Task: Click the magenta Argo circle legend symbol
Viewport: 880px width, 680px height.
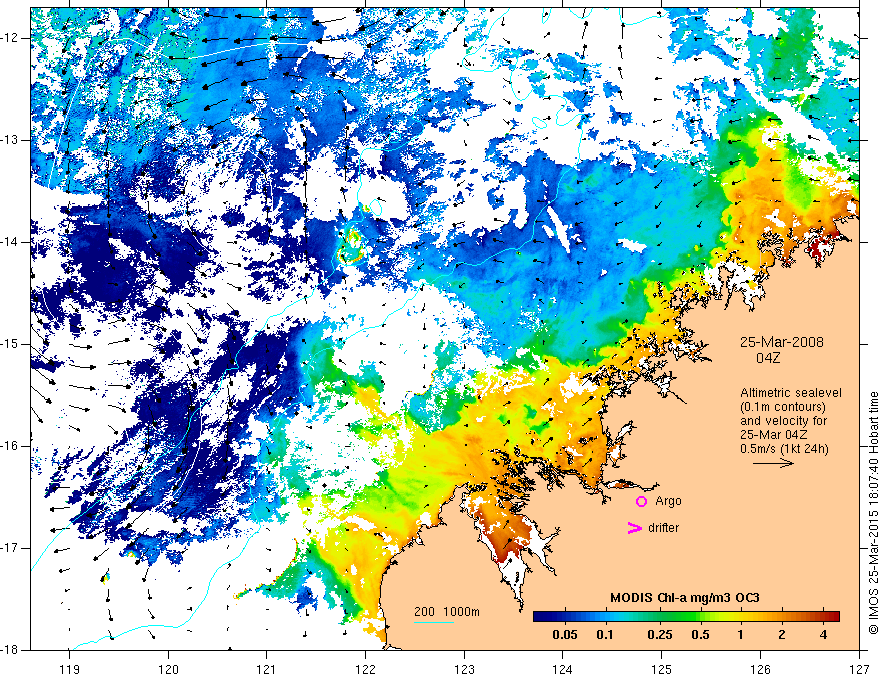Action: (641, 502)
